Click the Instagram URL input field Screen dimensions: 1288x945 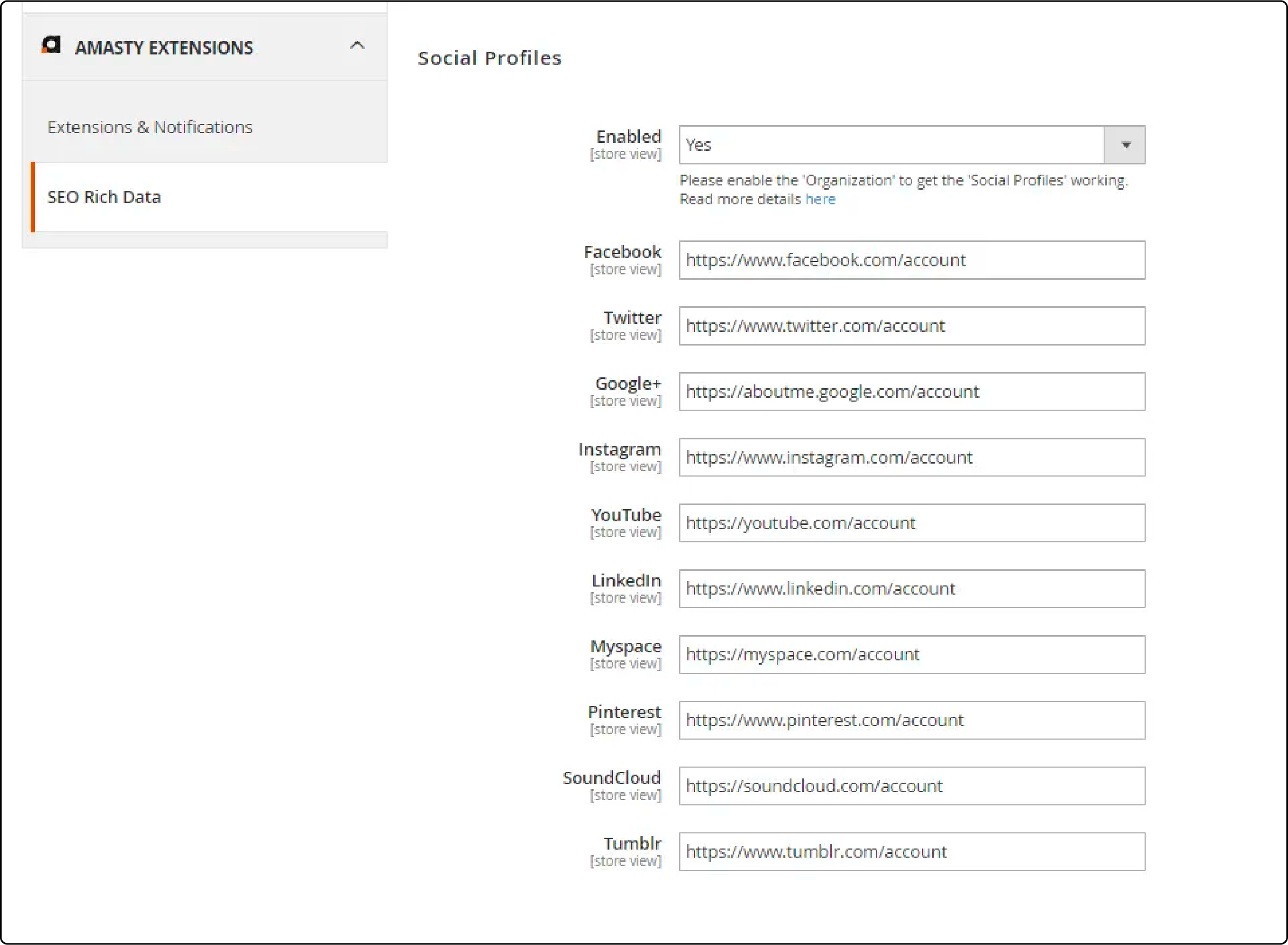tap(912, 458)
